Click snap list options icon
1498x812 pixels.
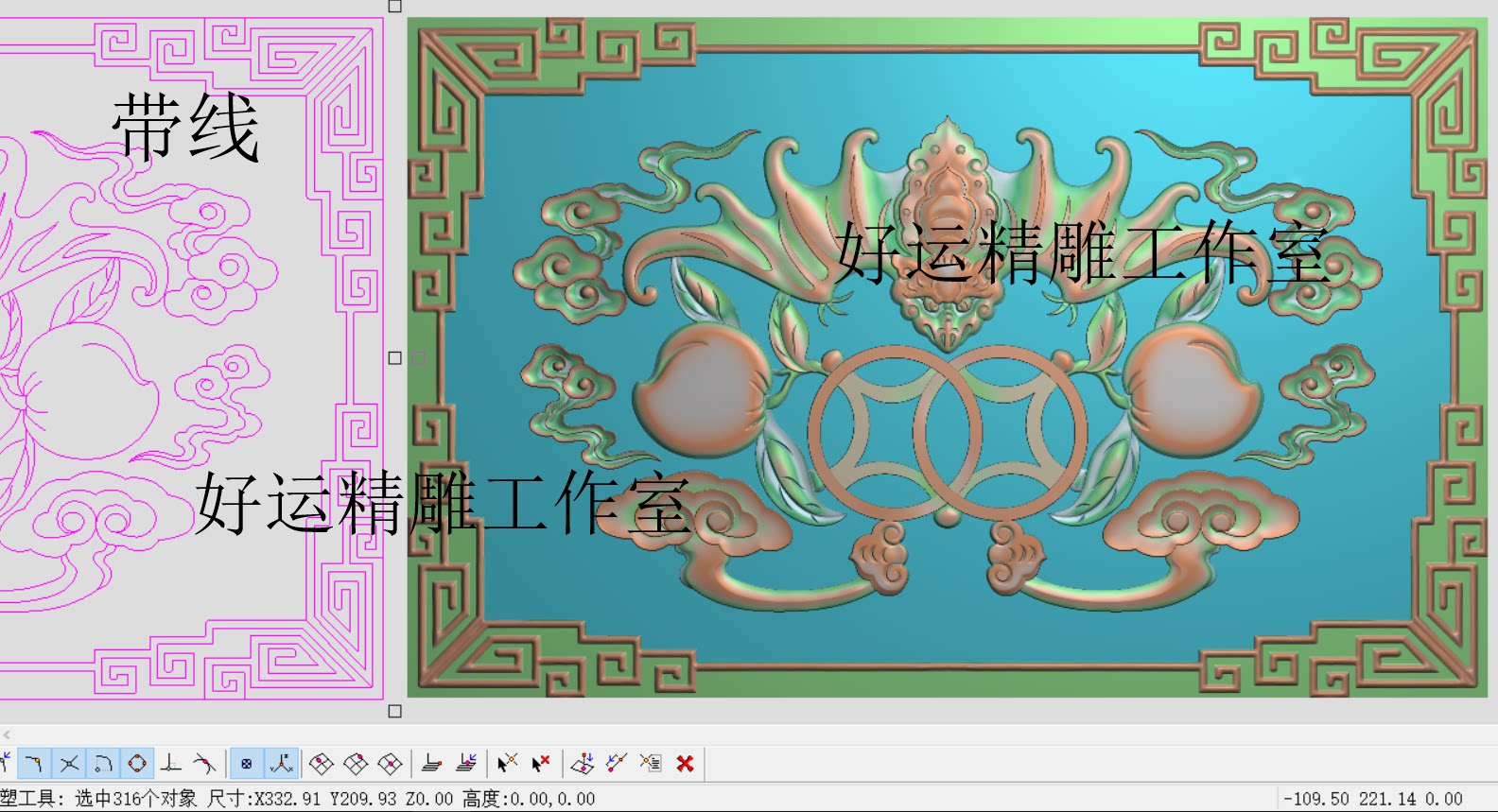[x=651, y=763]
